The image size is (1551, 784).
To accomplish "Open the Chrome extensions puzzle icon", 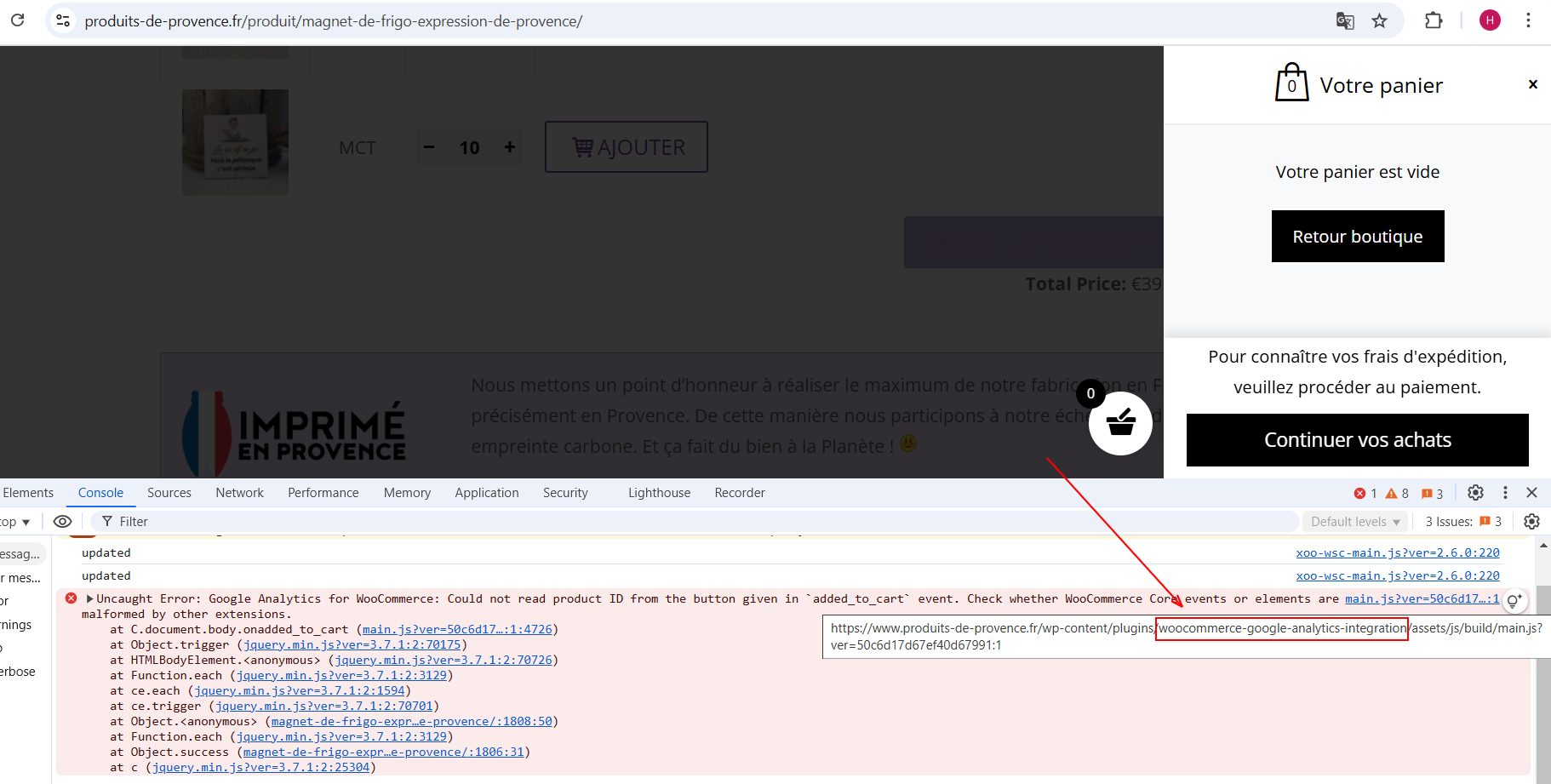I will tap(1434, 20).
